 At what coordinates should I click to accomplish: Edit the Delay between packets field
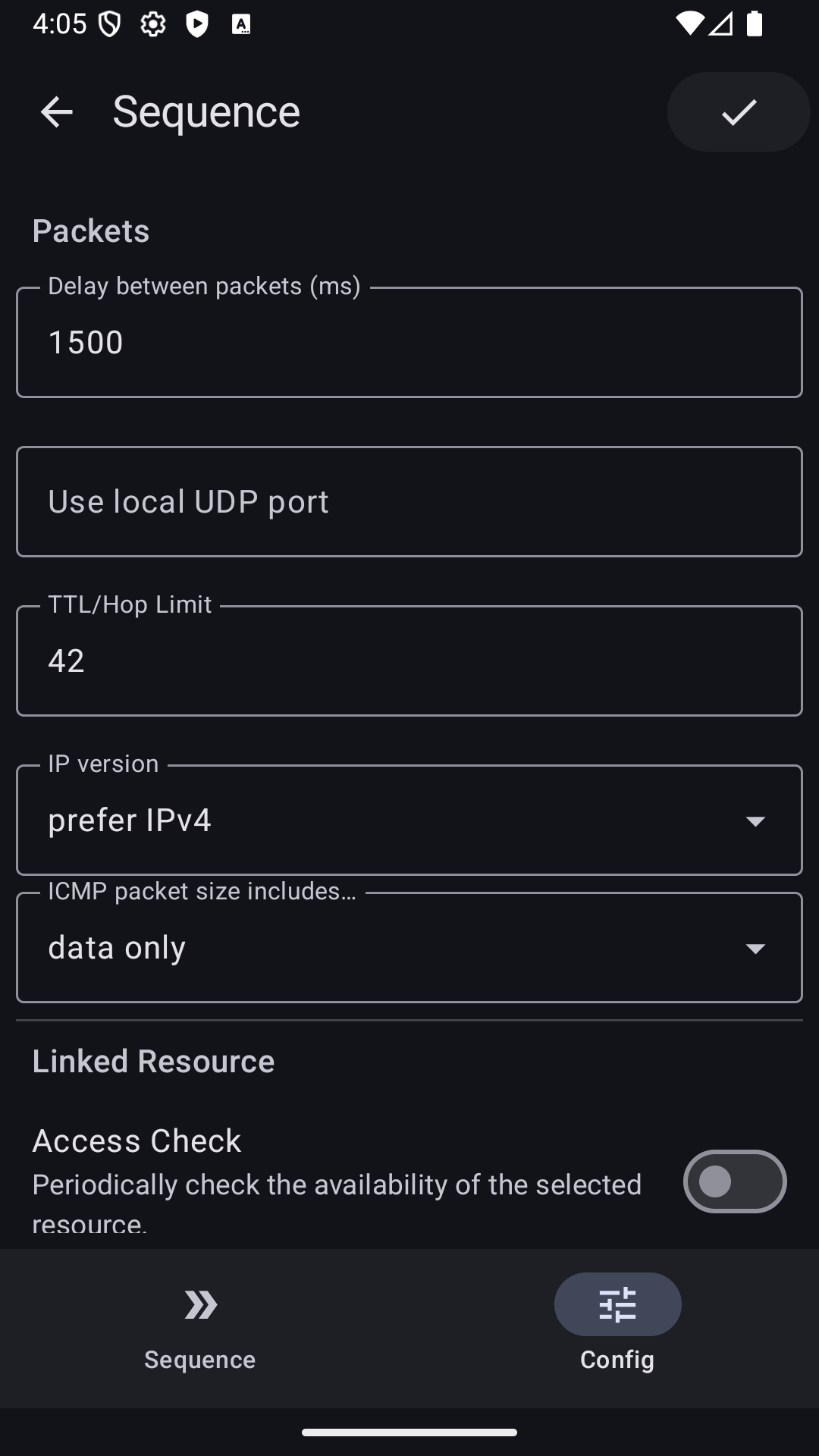409,343
